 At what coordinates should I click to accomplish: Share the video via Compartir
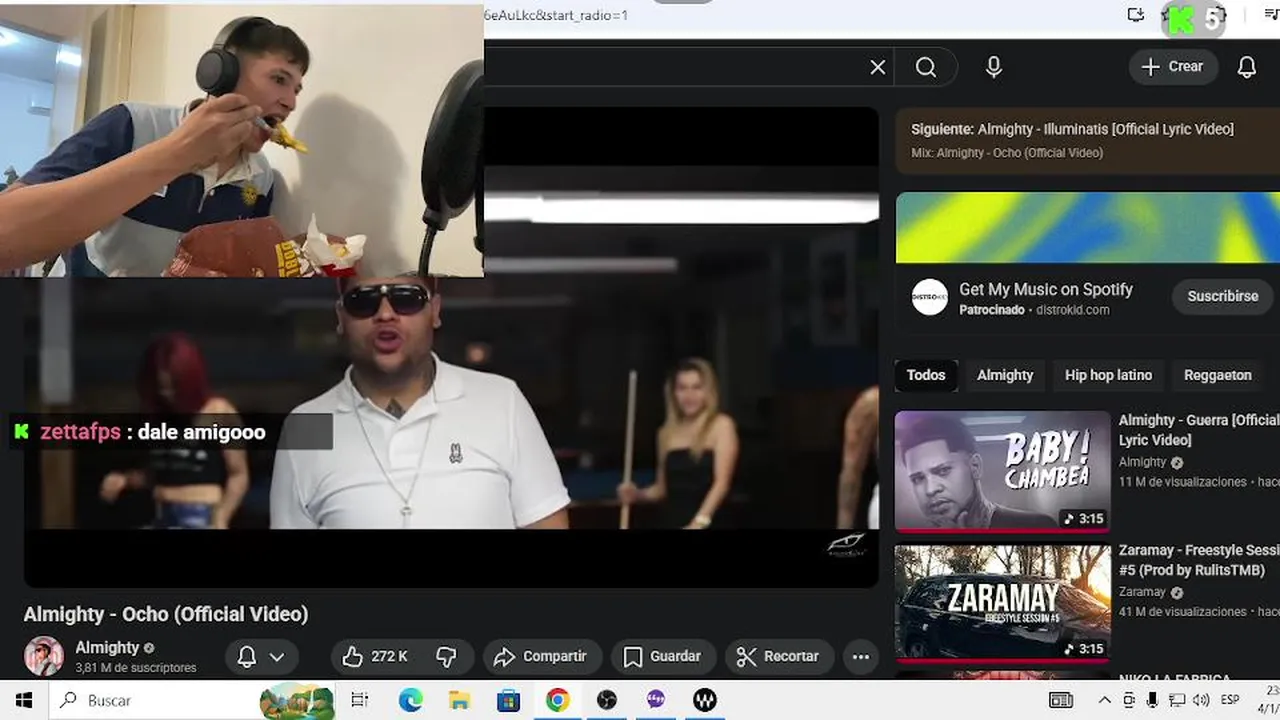(x=541, y=656)
